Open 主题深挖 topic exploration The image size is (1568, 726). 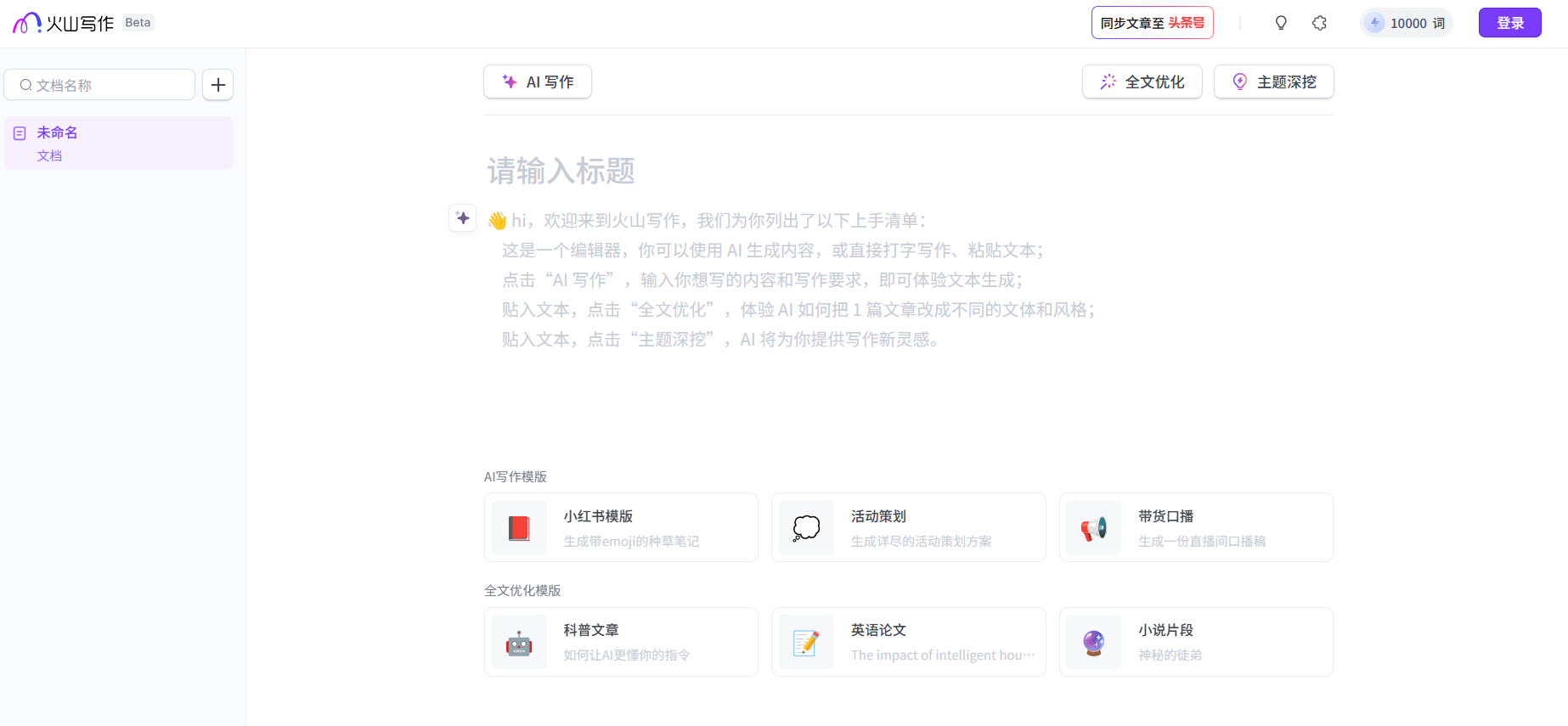(1273, 82)
